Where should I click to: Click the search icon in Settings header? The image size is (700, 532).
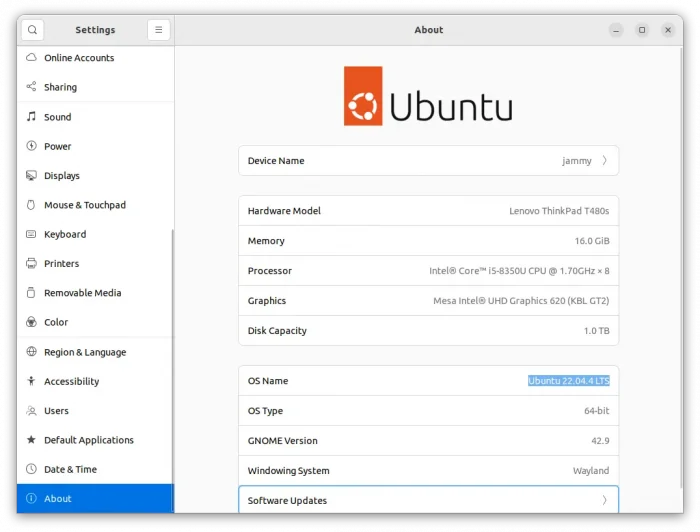(32, 30)
